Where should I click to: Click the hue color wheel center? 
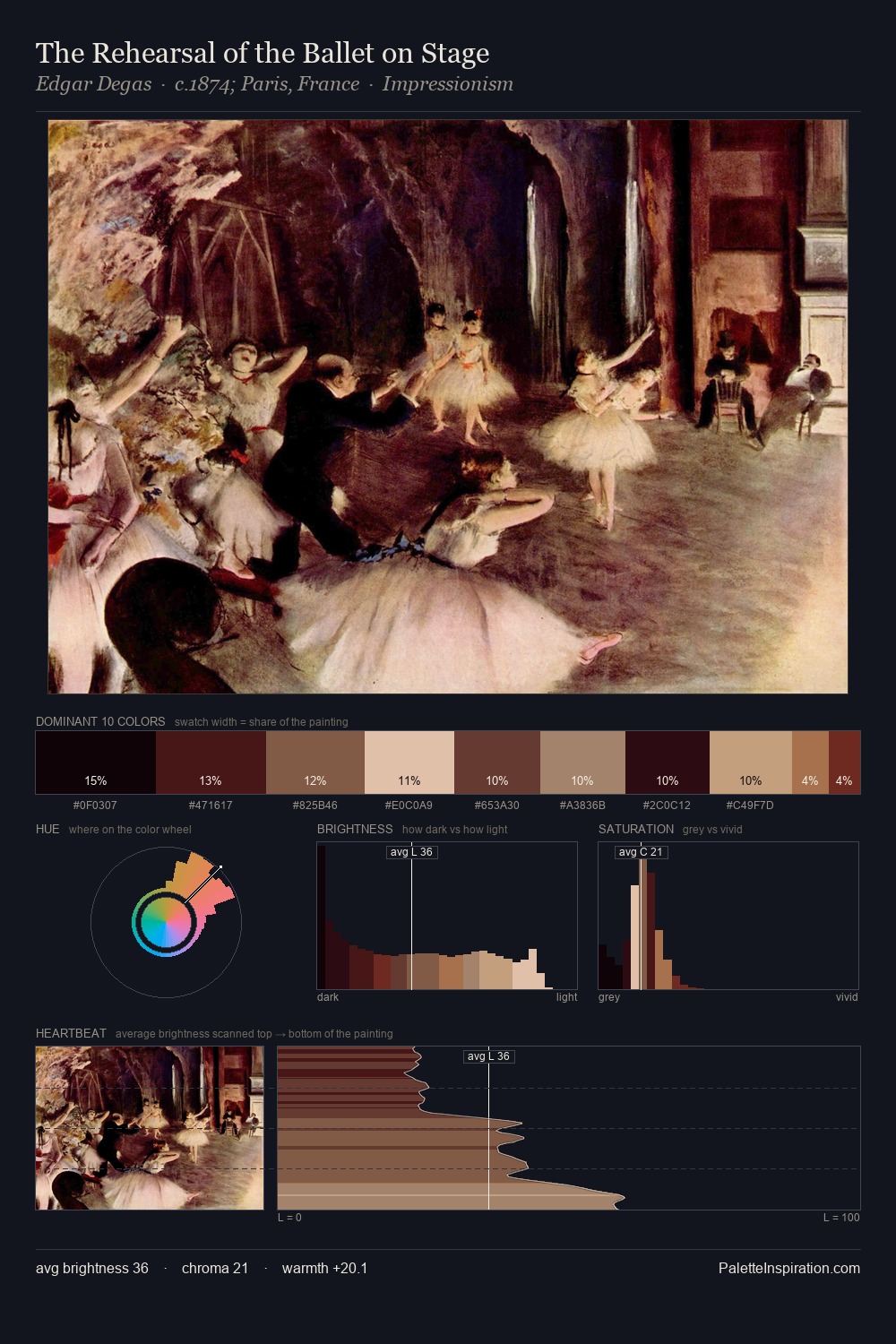[166, 921]
